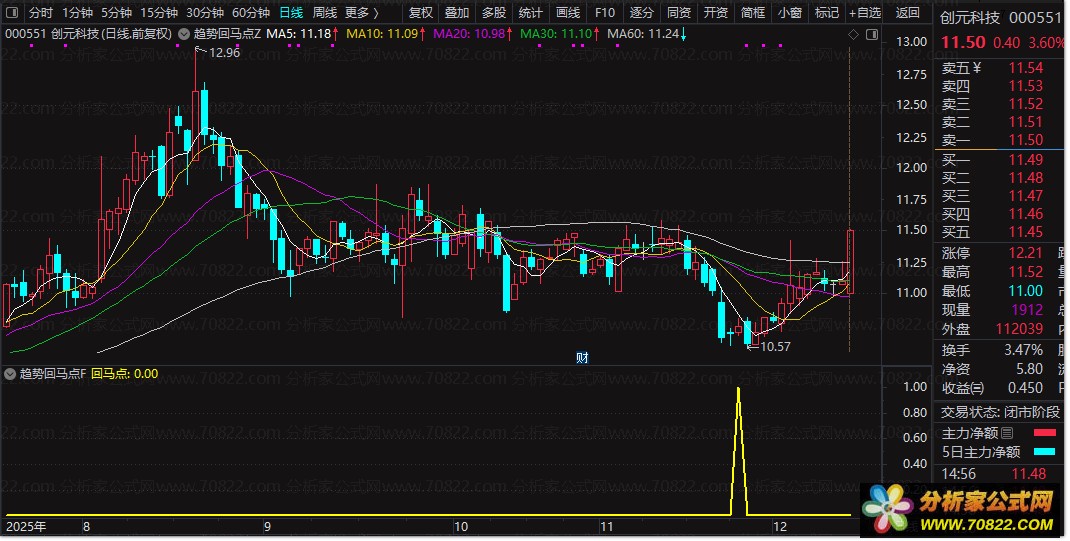Click the 开资 button
The image size is (1070, 541).
[715, 12]
